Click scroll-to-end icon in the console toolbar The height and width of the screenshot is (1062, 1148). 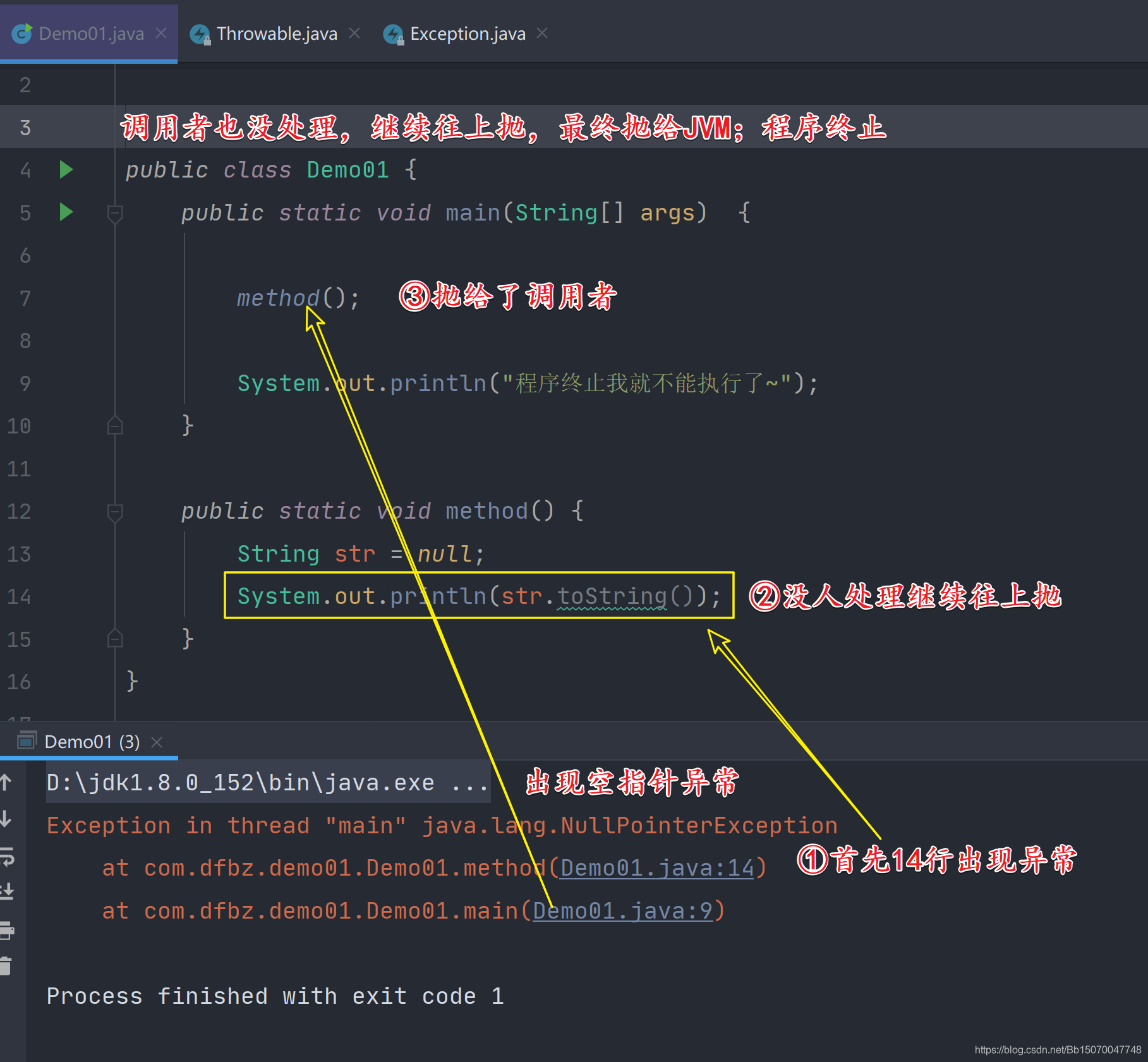[6, 892]
